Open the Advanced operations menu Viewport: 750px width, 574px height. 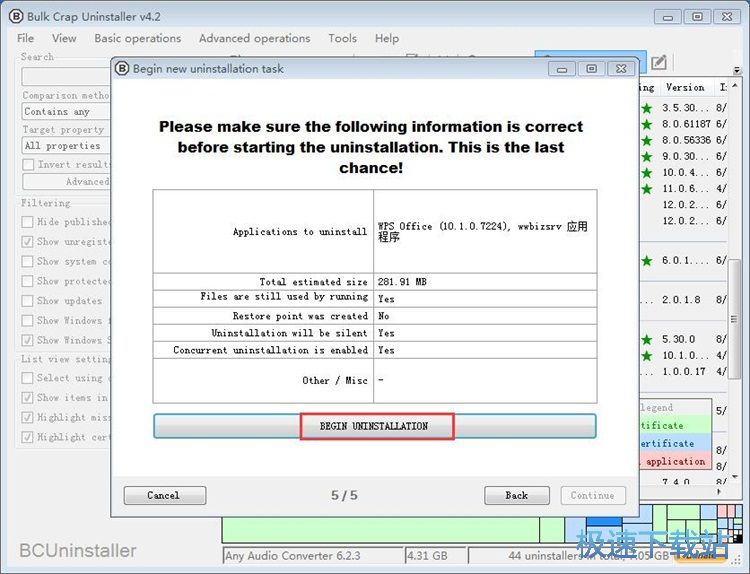[x=254, y=38]
